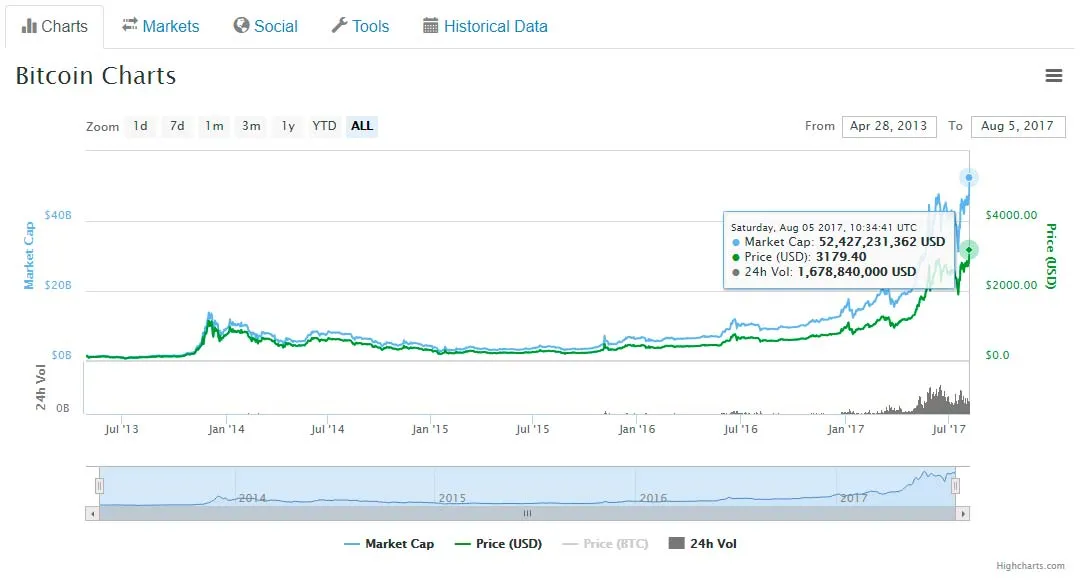Click the Jul '16 axis label
Screen dimensions: 1081x583
point(740,429)
